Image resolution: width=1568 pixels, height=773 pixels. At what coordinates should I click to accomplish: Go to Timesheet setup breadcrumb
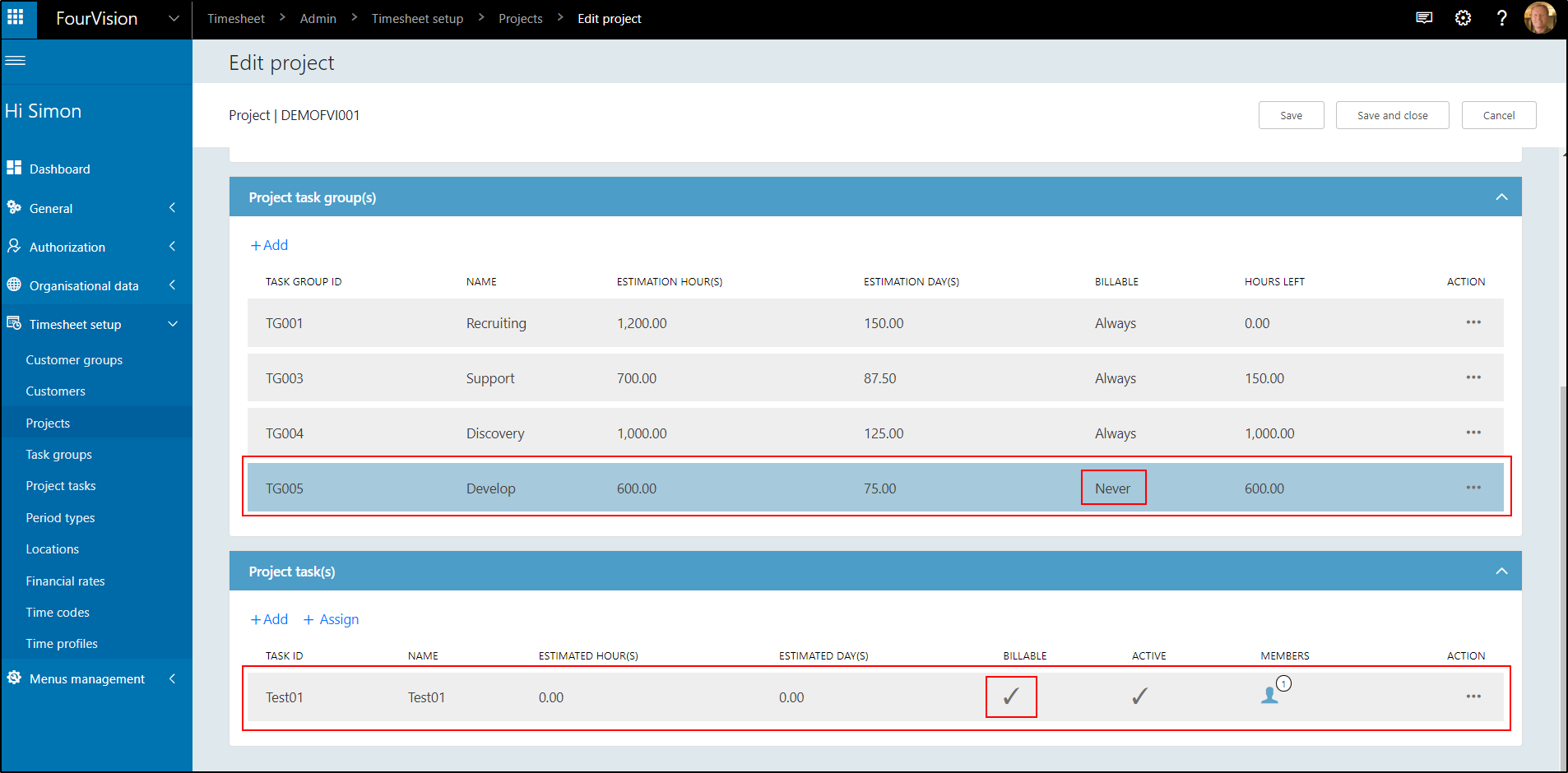tap(417, 18)
